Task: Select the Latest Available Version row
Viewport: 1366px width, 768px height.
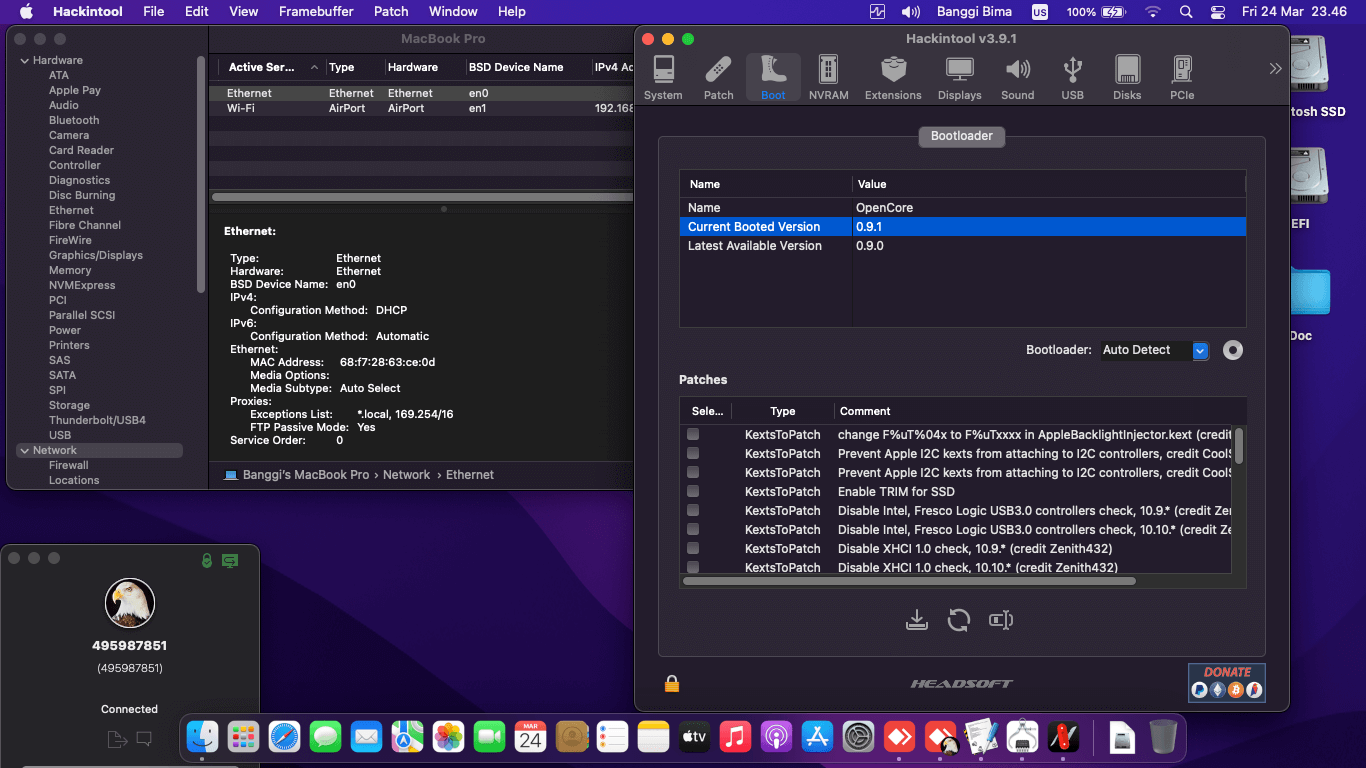Action: (x=963, y=246)
